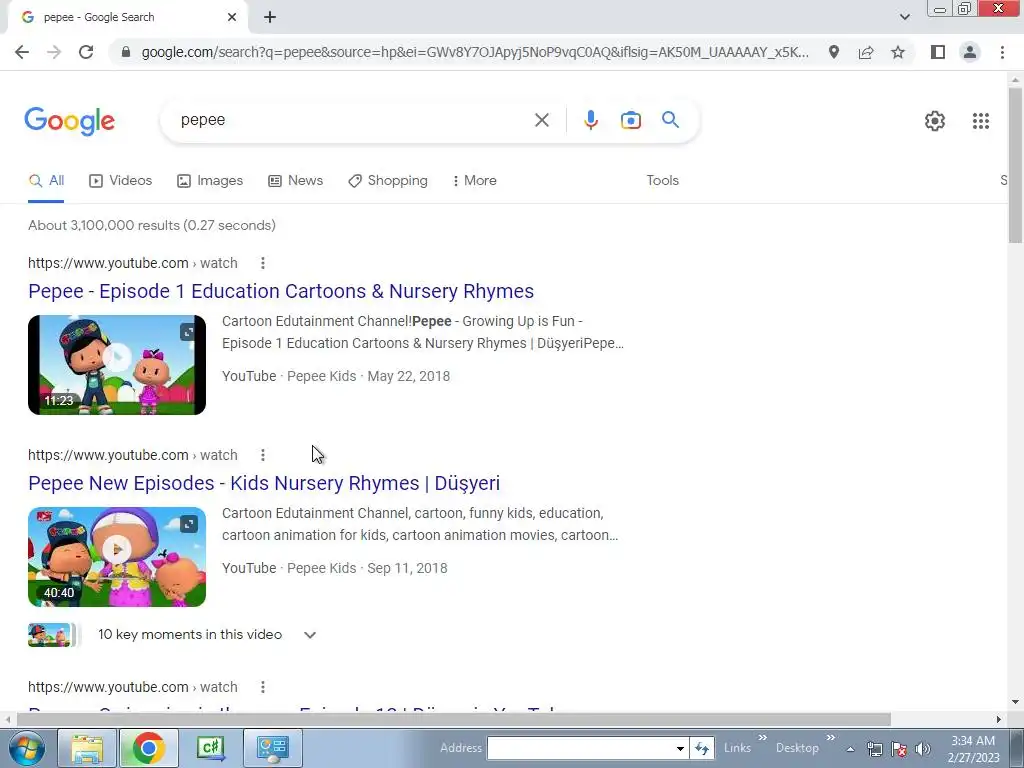The width and height of the screenshot is (1024, 768).
Task: Expand the More search categories menu
Action: tap(474, 181)
